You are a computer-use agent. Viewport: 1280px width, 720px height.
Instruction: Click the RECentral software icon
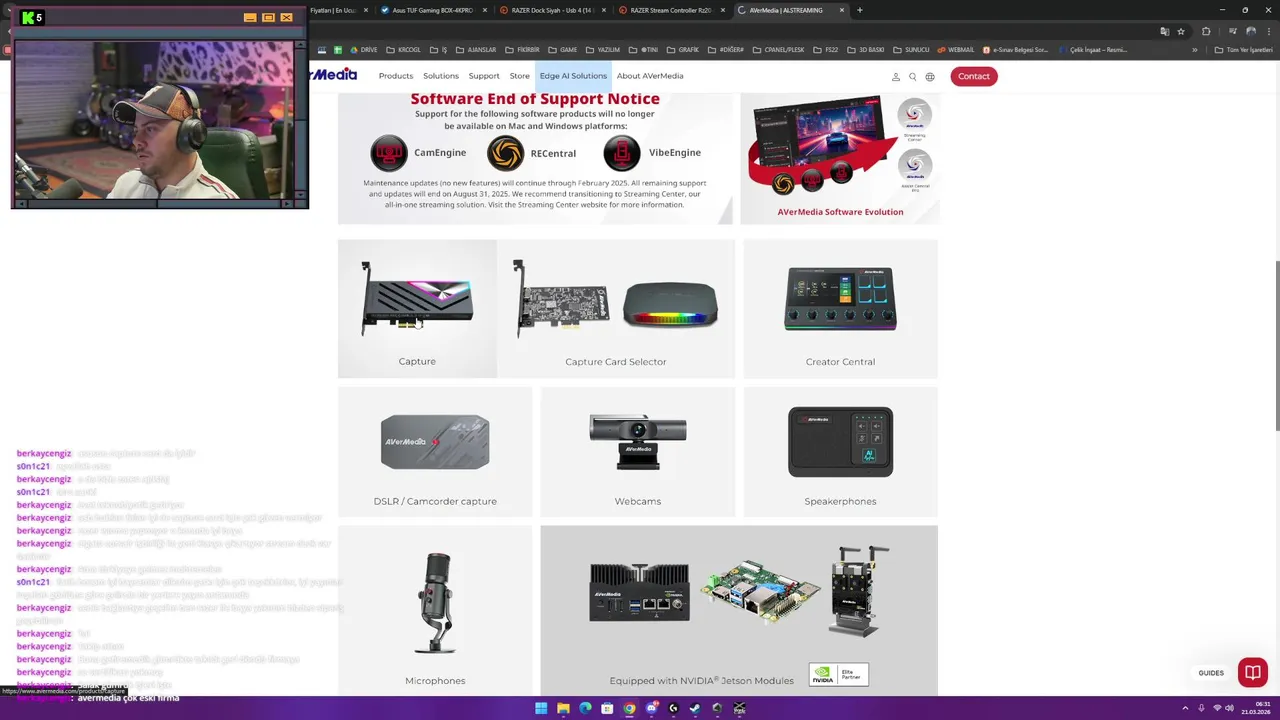[x=506, y=153]
